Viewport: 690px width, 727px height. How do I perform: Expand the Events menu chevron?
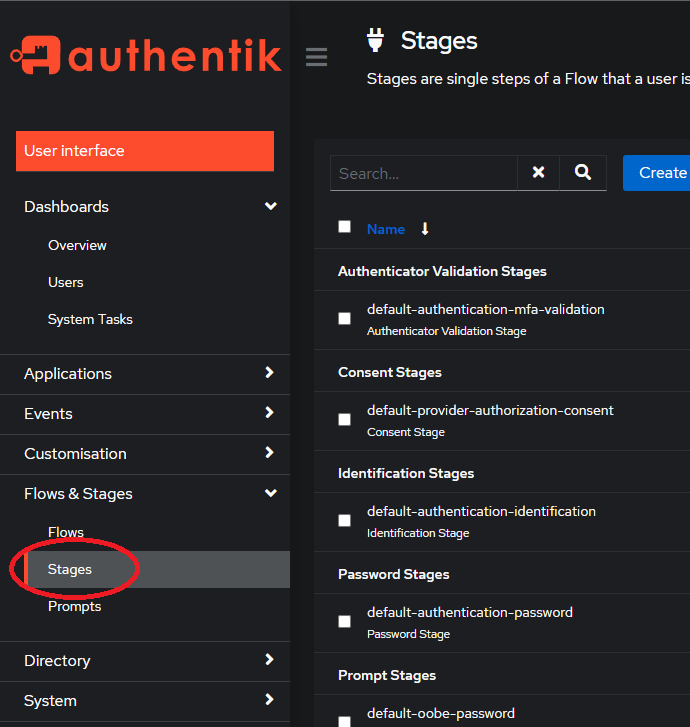(x=269, y=413)
